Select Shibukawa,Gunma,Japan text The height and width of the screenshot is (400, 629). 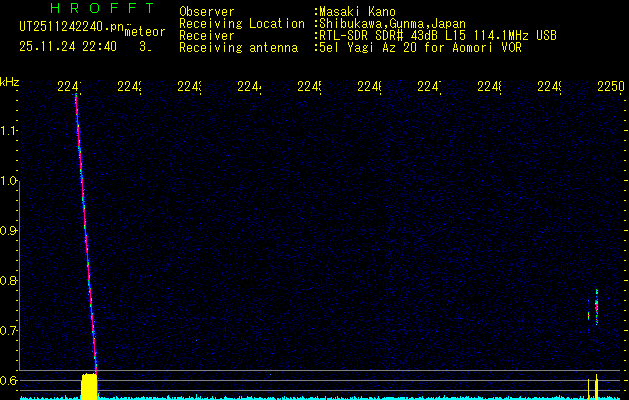[x=392, y=24]
